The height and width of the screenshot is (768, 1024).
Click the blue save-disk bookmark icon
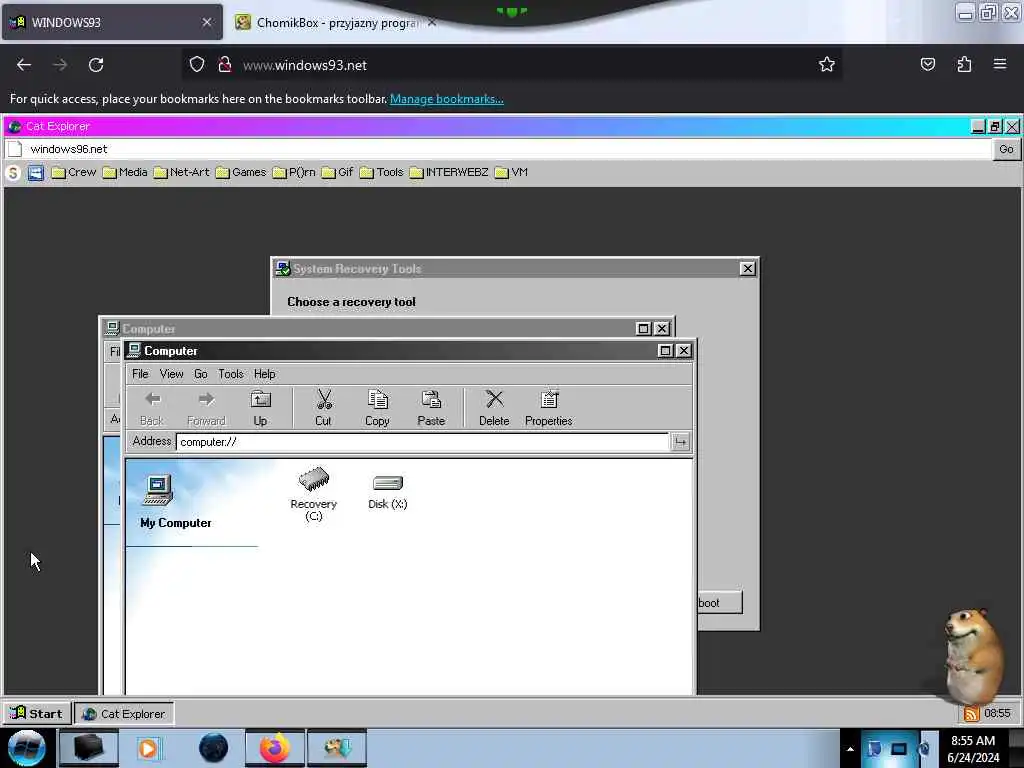(36, 173)
